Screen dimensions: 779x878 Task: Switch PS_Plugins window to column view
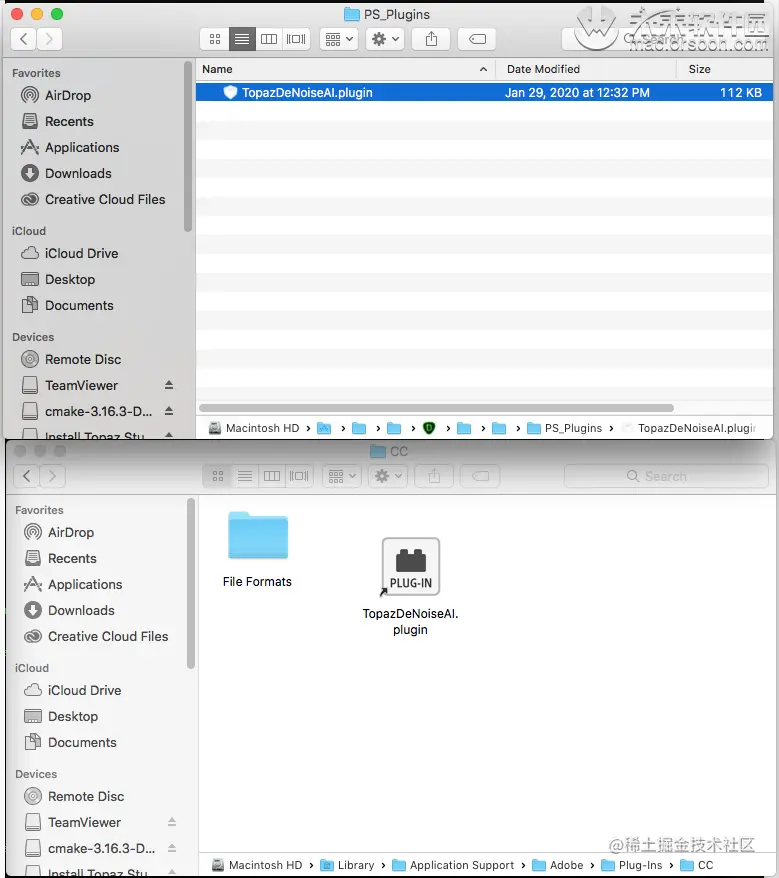[269, 39]
